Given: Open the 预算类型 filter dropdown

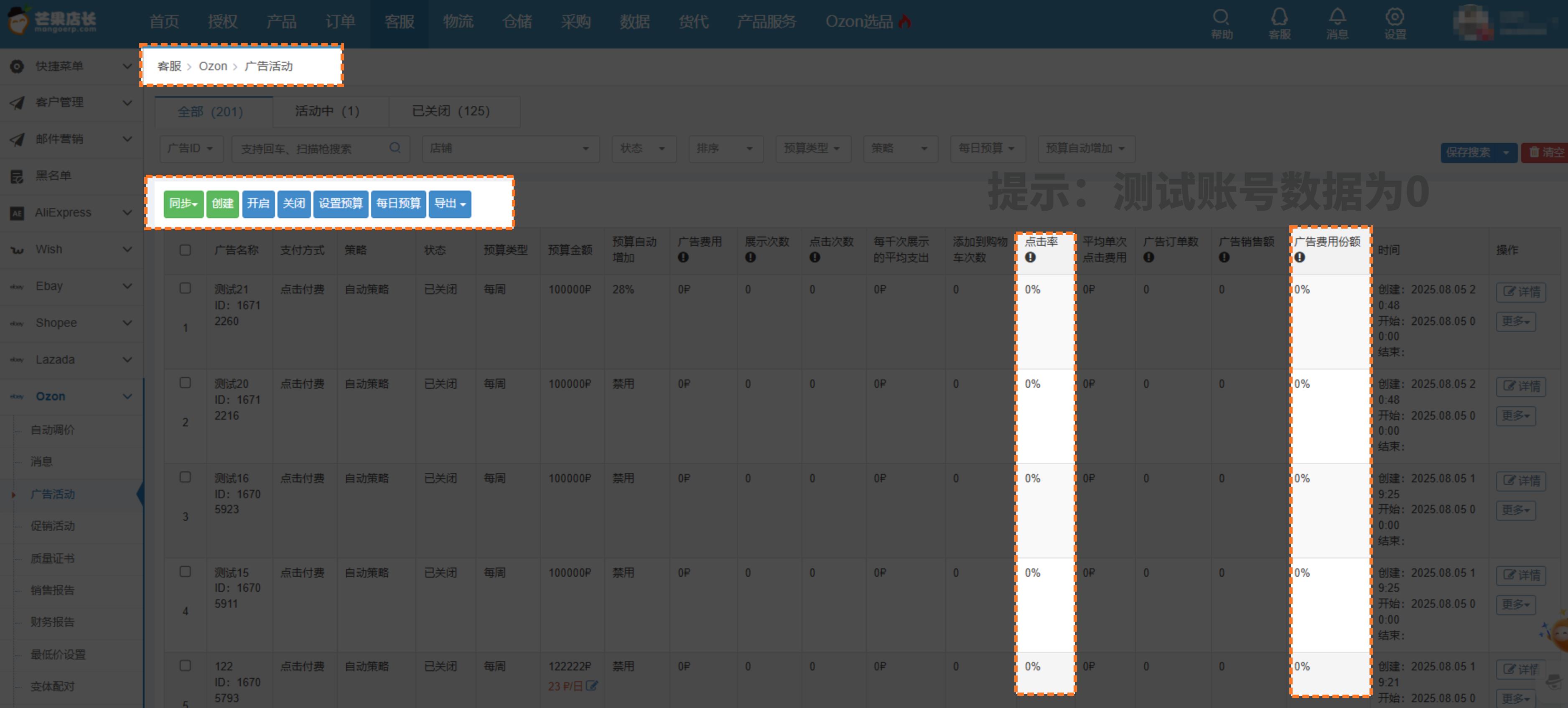Looking at the screenshot, I should coord(812,148).
